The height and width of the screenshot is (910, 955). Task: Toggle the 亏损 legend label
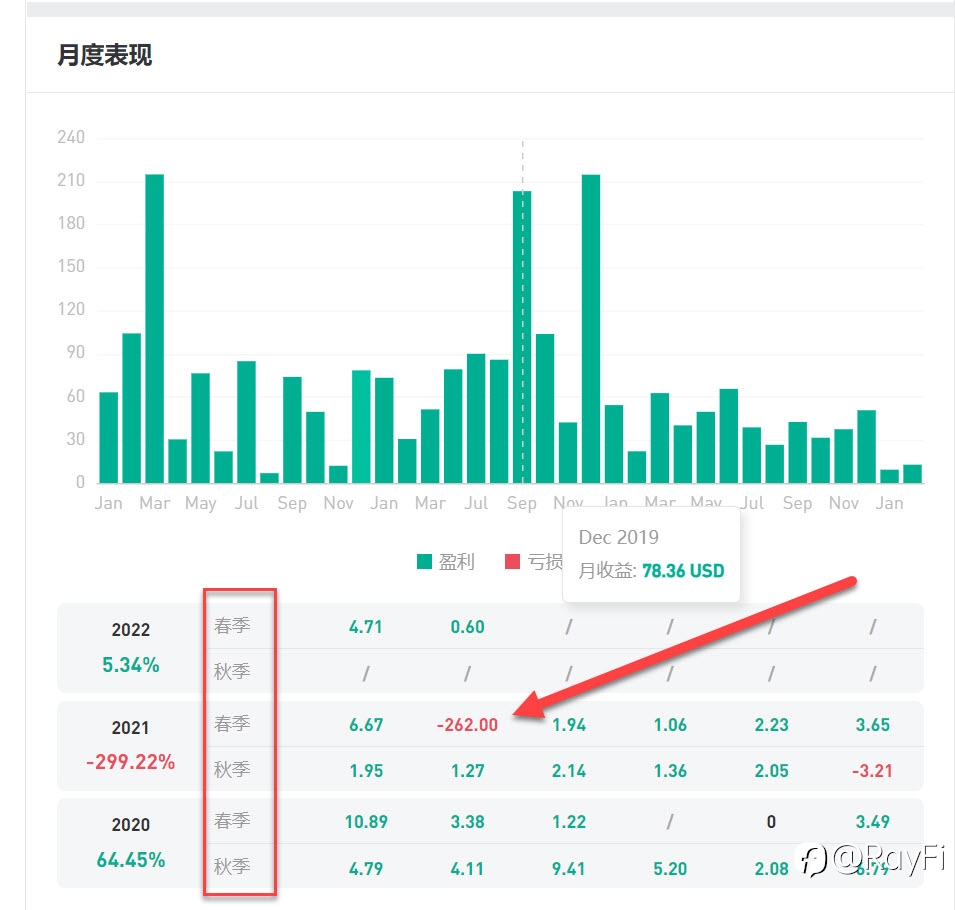[x=544, y=562]
